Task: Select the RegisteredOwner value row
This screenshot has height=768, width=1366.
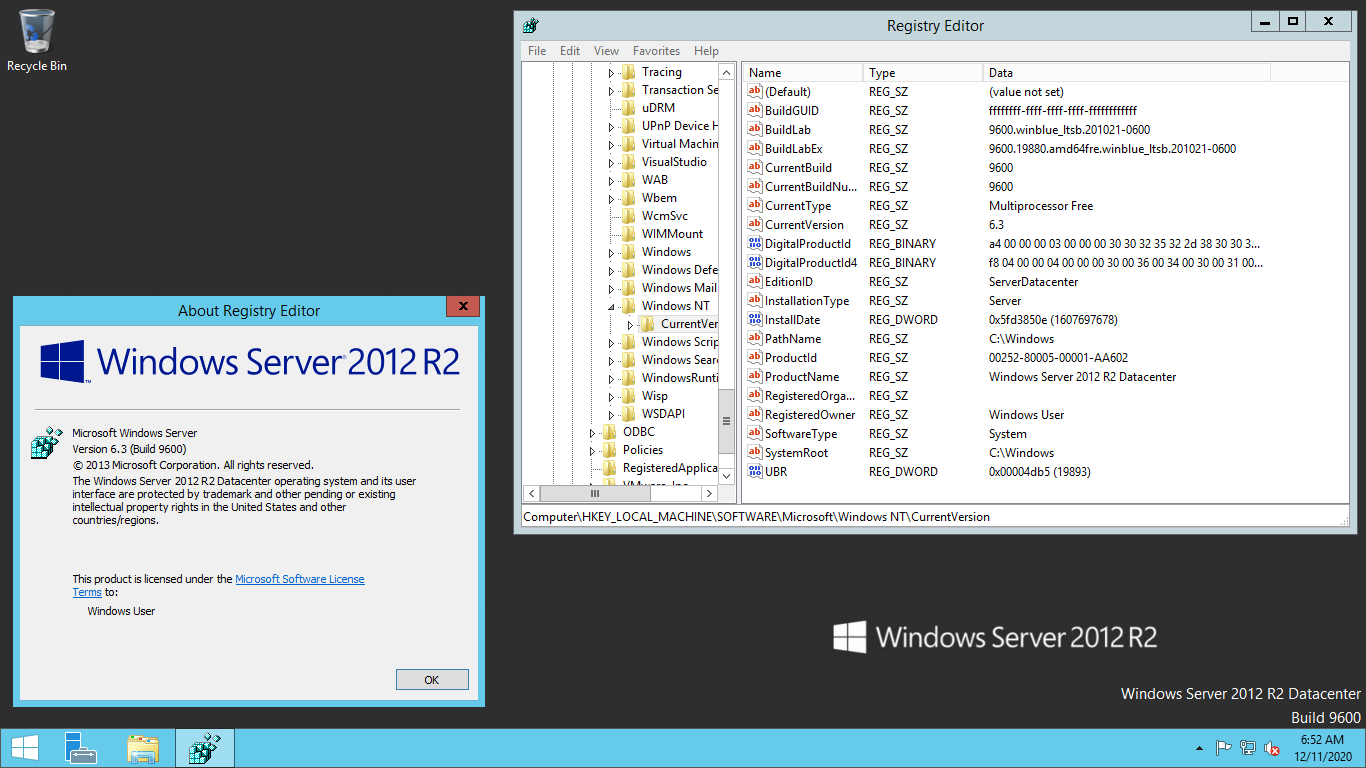Action: tap(1007, 414)
